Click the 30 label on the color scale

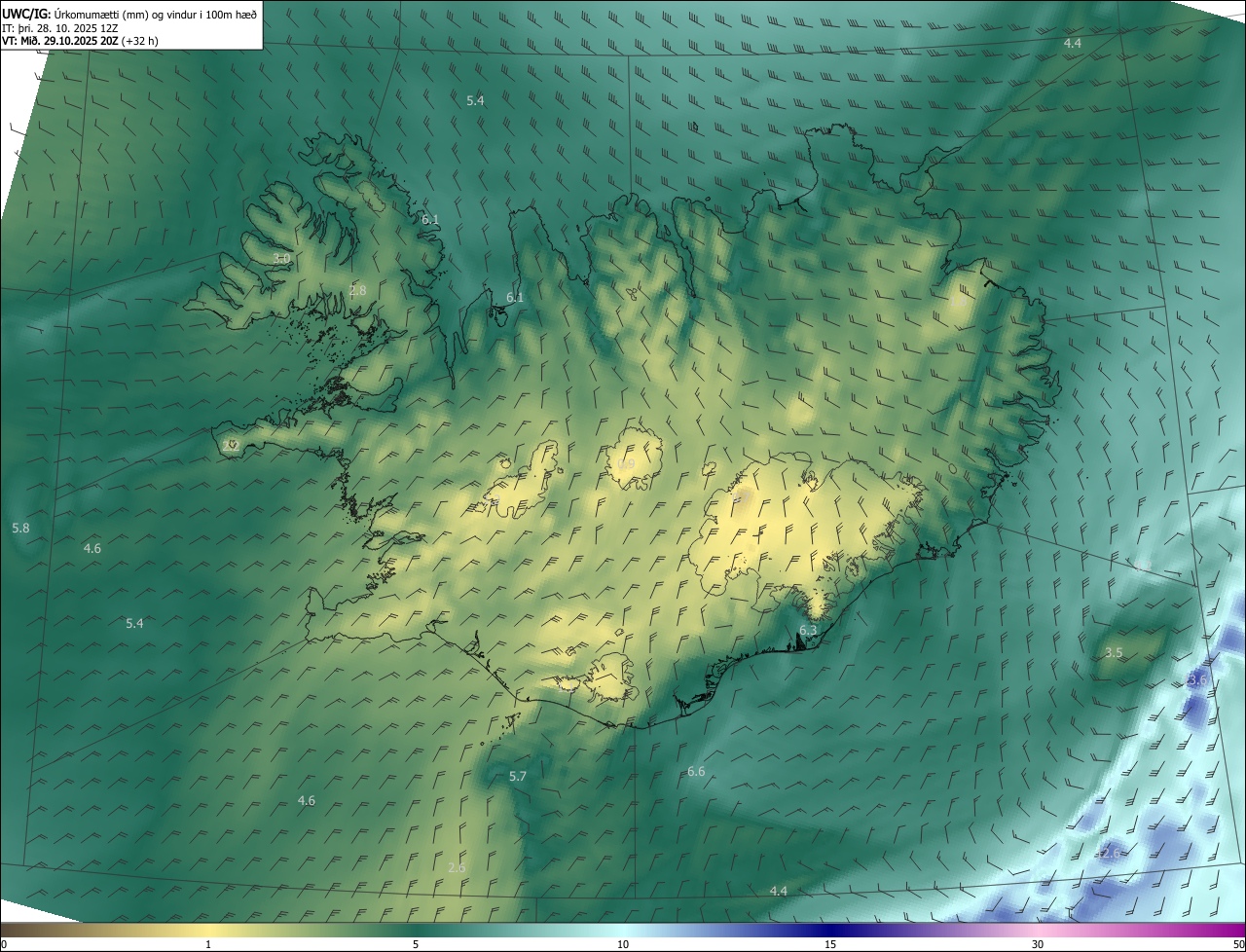(1038, 944)
